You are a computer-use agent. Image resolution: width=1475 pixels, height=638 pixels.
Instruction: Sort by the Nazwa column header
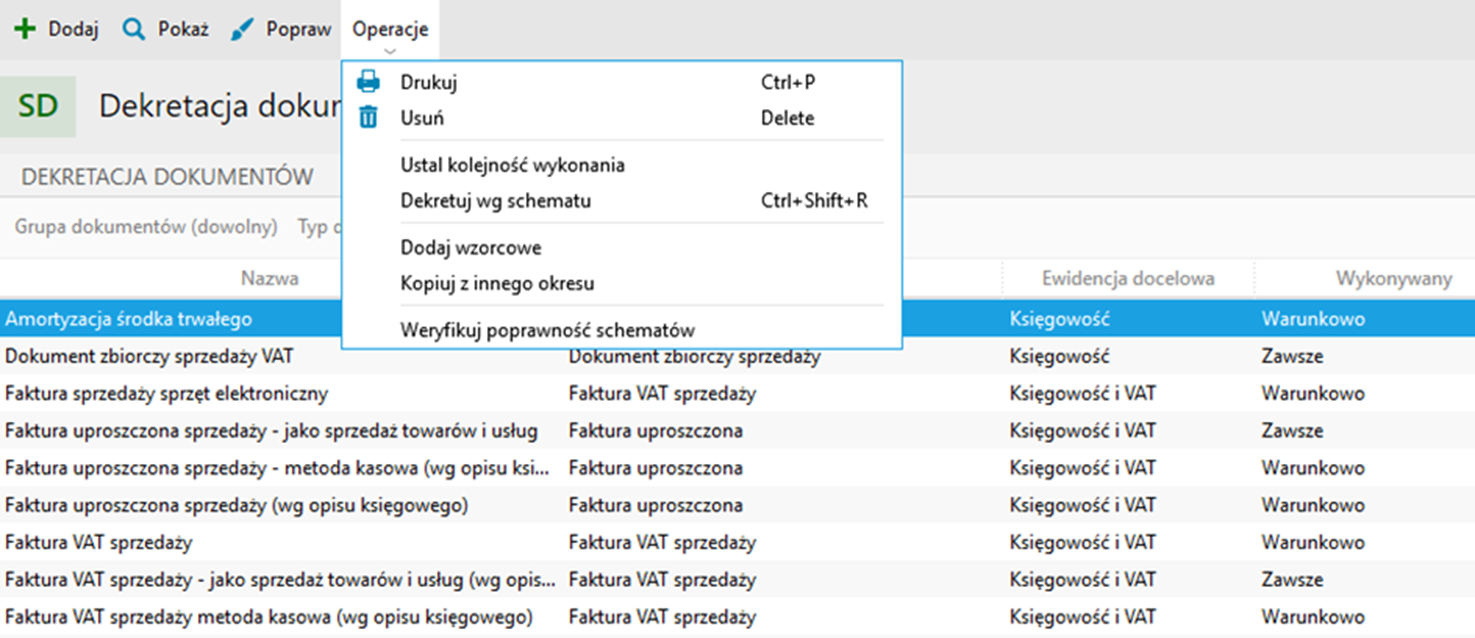pyautogui.click(x=270, y=279)
